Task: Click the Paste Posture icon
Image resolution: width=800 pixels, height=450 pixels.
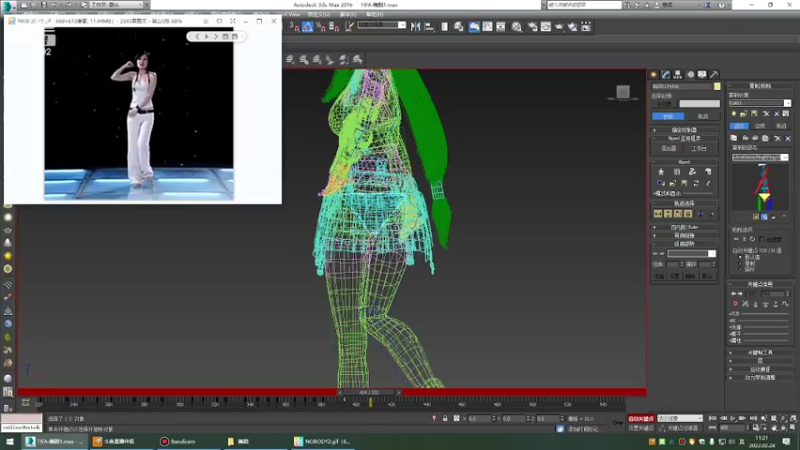Action: [745, 138]
